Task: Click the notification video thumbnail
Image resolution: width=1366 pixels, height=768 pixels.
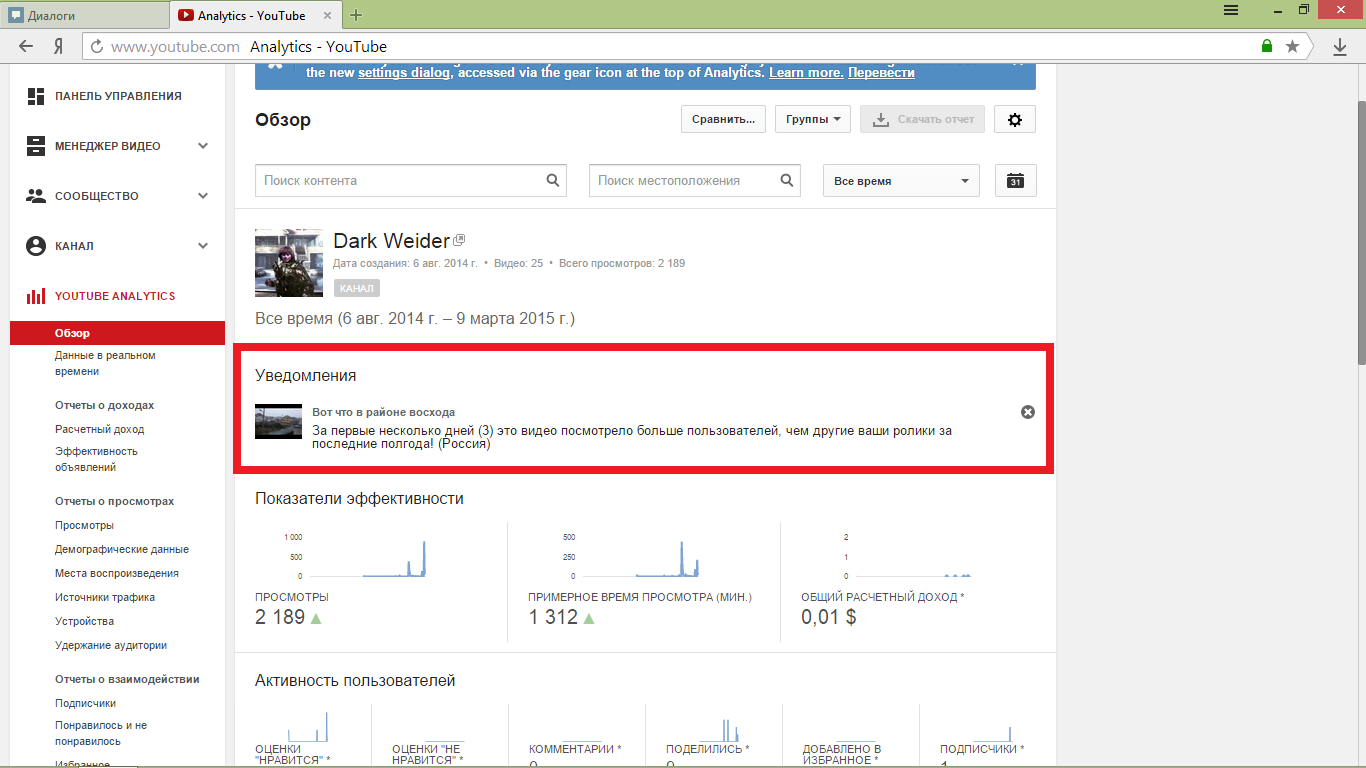Action: click(x=279, y=421)
